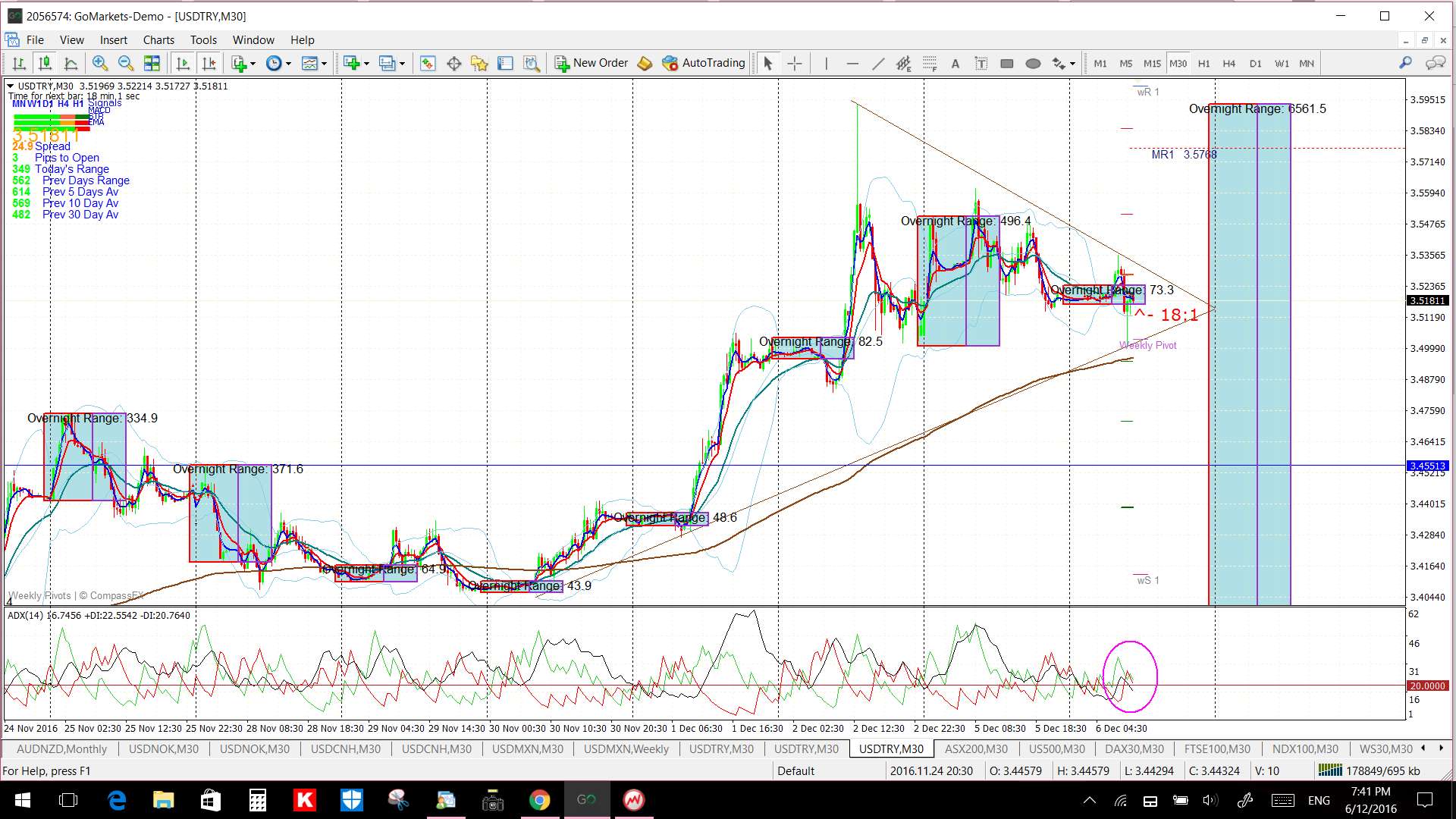Open the search magnifier
Image resolution: width=1456 pixels, height=819 pixels.
coord(1405,63)
